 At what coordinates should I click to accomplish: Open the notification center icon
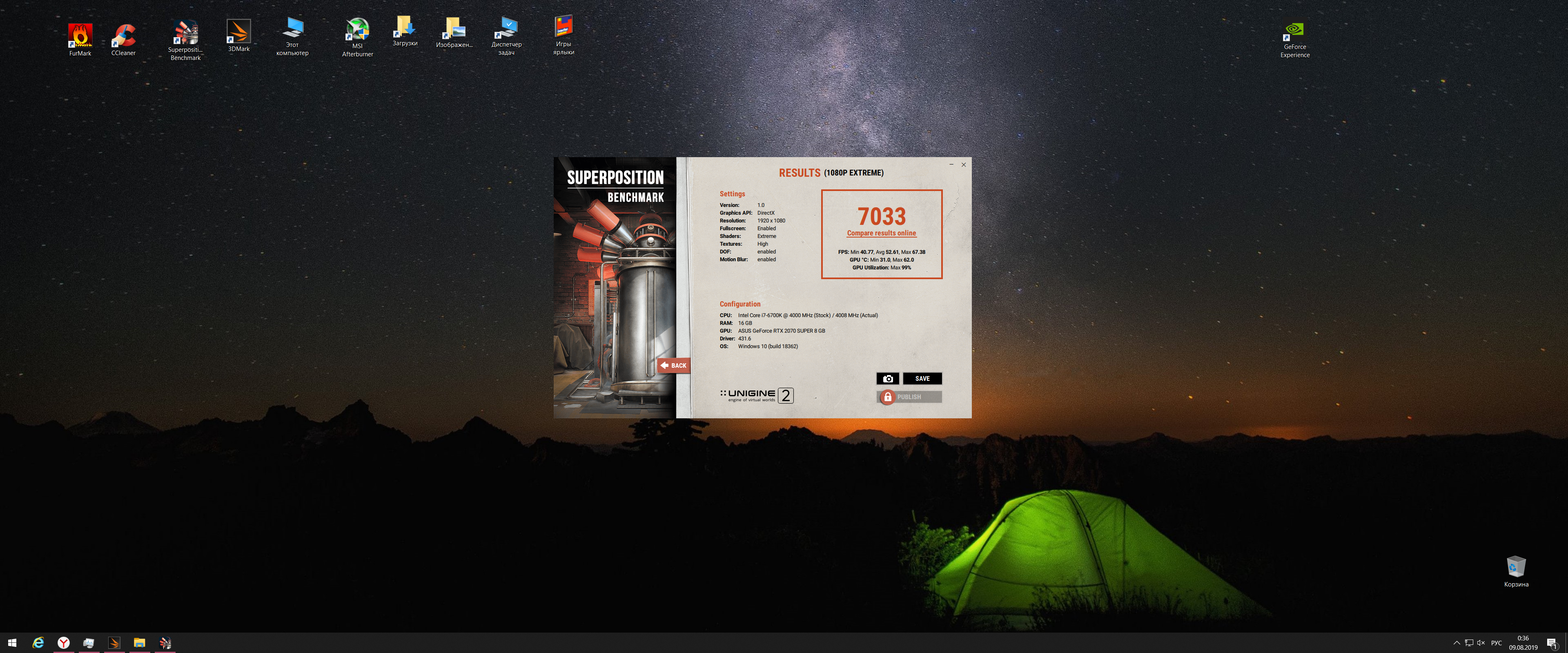(x=1551, y=643)
